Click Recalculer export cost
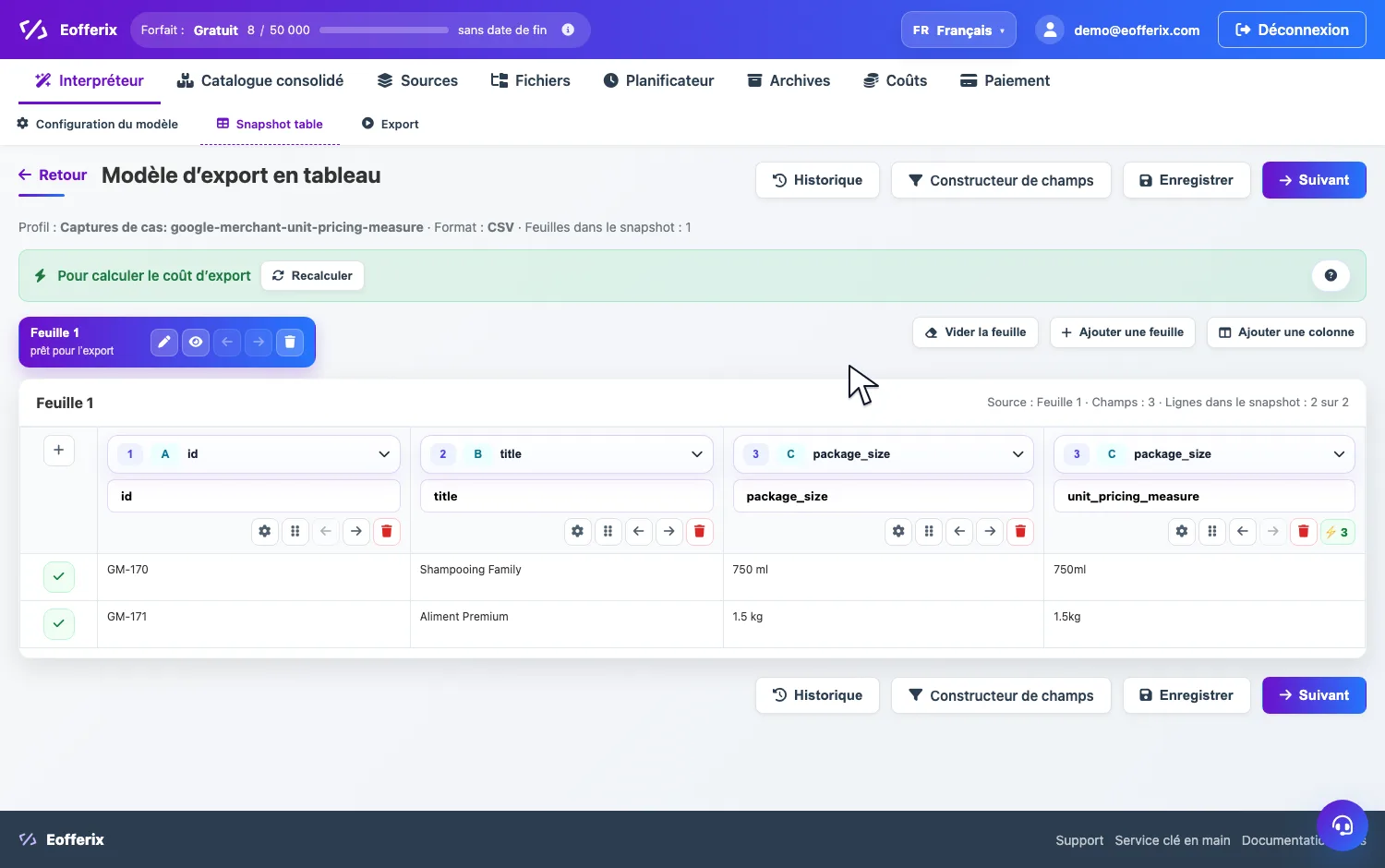The width and height of the screenshot is (1385, 868). click(312, 275)
